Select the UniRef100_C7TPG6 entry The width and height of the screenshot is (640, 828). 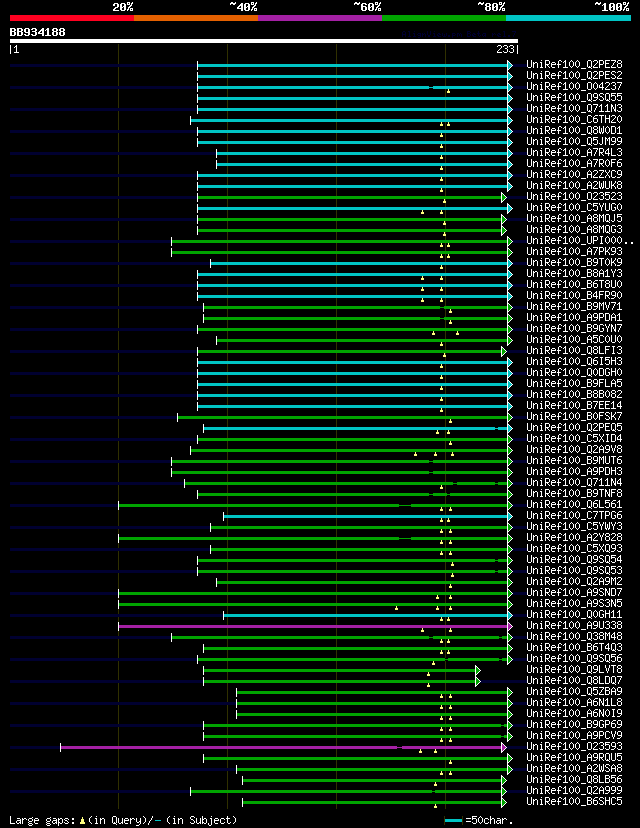574,516
